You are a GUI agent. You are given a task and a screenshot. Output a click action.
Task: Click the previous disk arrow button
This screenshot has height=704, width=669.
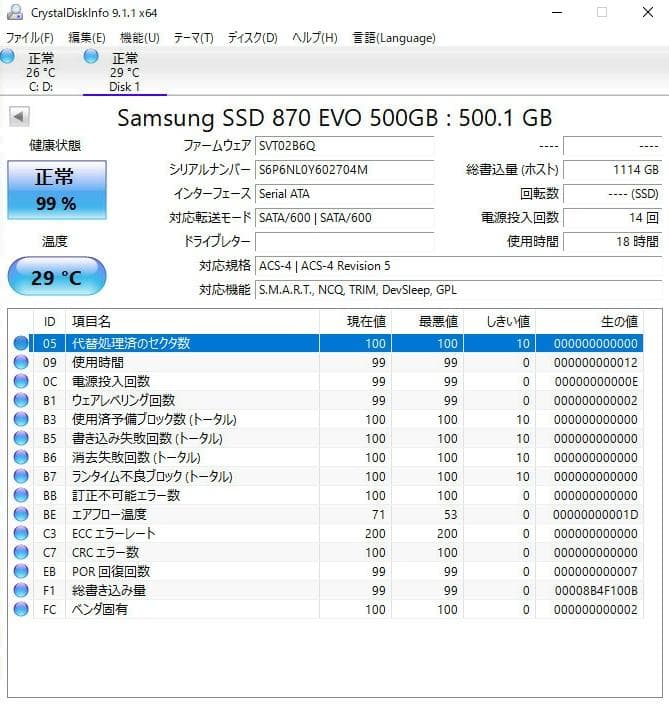19,117
